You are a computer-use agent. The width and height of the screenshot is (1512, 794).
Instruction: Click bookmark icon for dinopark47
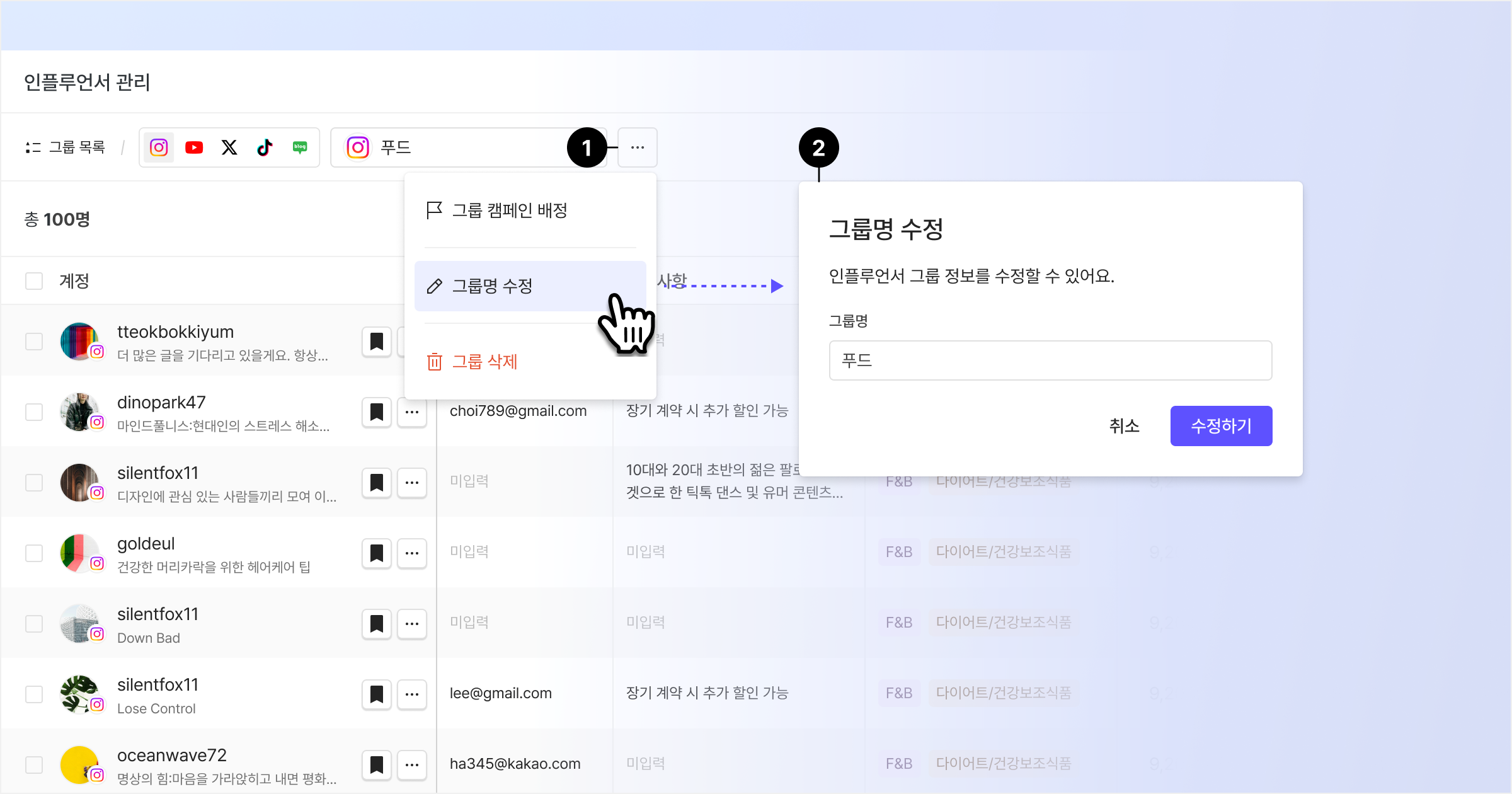coord(377,412)
